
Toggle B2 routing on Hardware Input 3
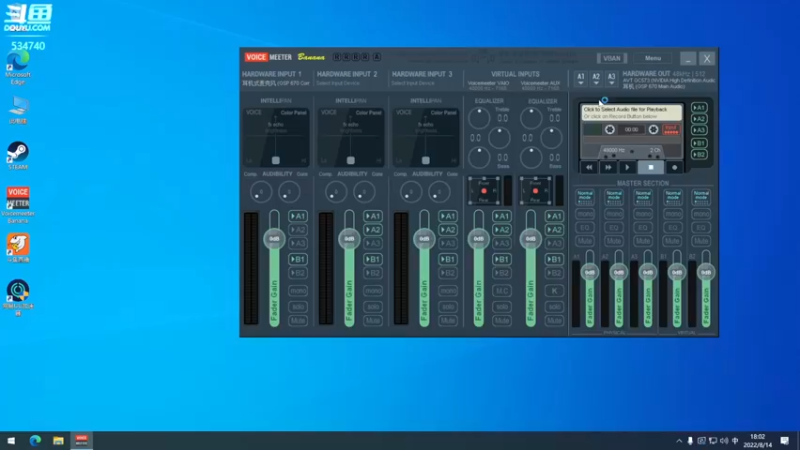[448, 273]
